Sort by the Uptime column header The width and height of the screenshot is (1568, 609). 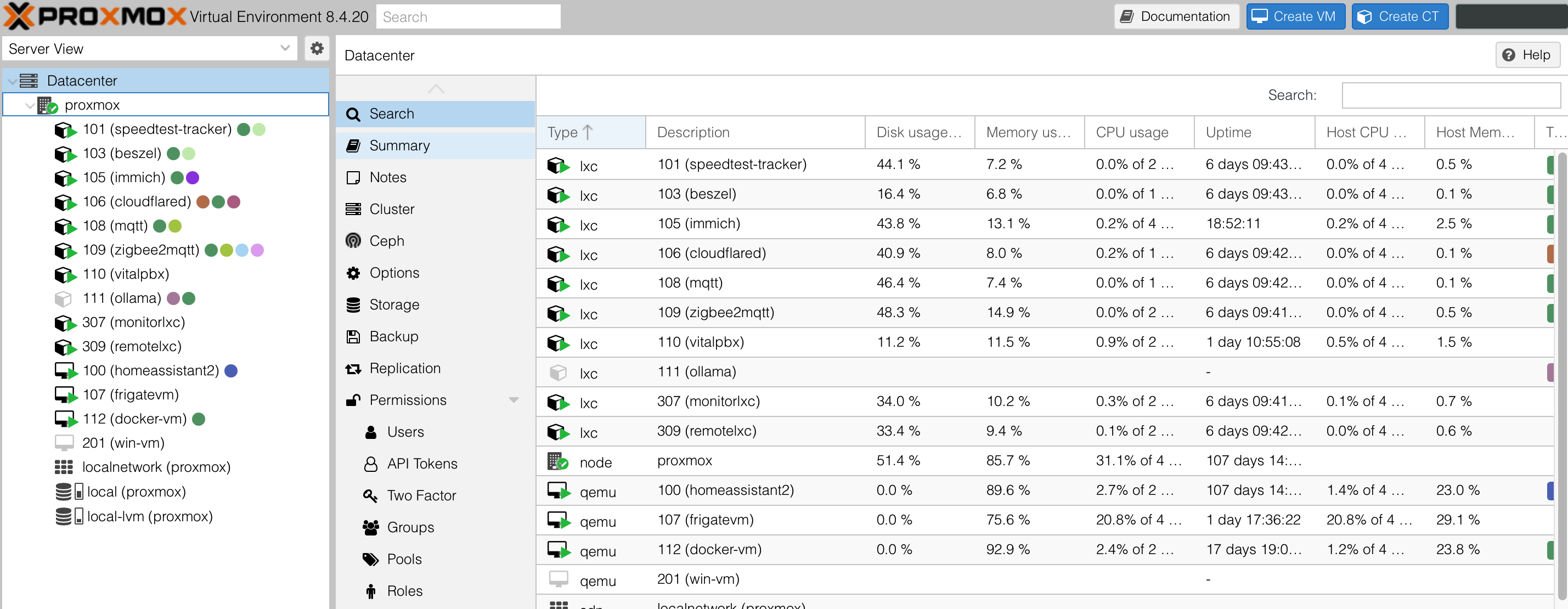tap(1254, 132)
